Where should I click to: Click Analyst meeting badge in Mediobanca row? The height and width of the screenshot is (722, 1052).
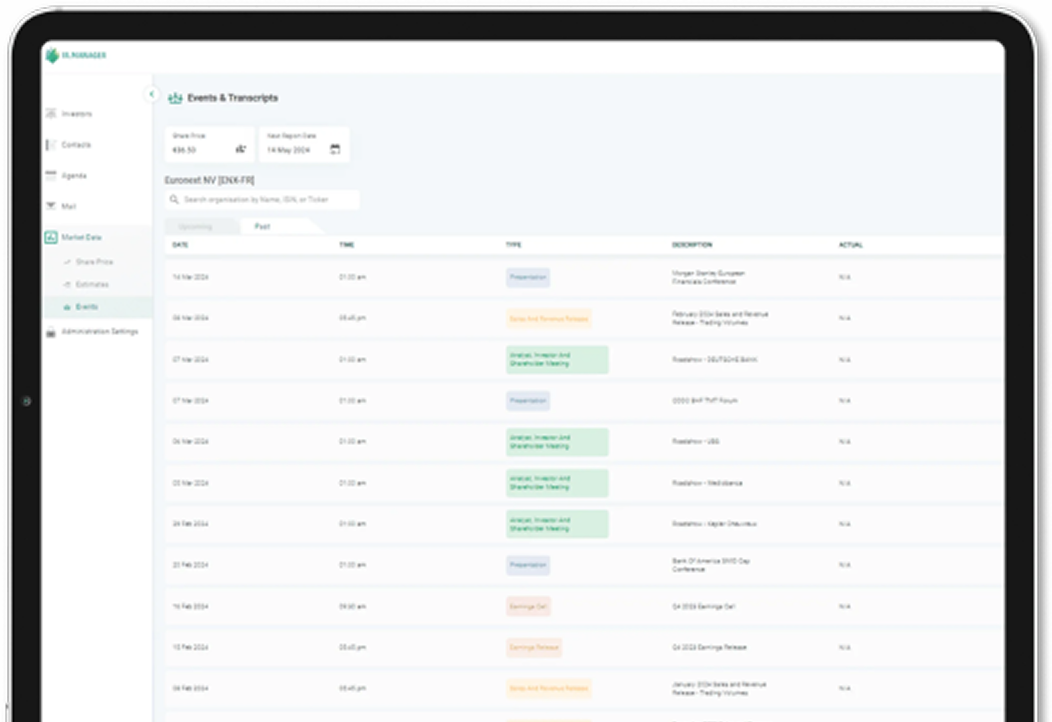pyautogui.click(x=557, y=483)
